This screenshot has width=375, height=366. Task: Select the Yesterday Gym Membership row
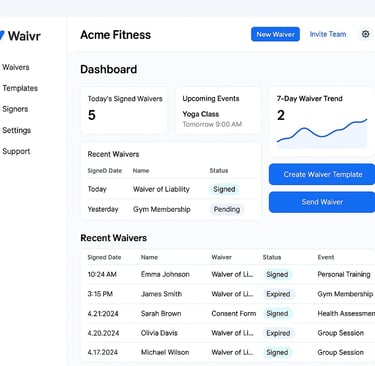click(x=171, y=209)
